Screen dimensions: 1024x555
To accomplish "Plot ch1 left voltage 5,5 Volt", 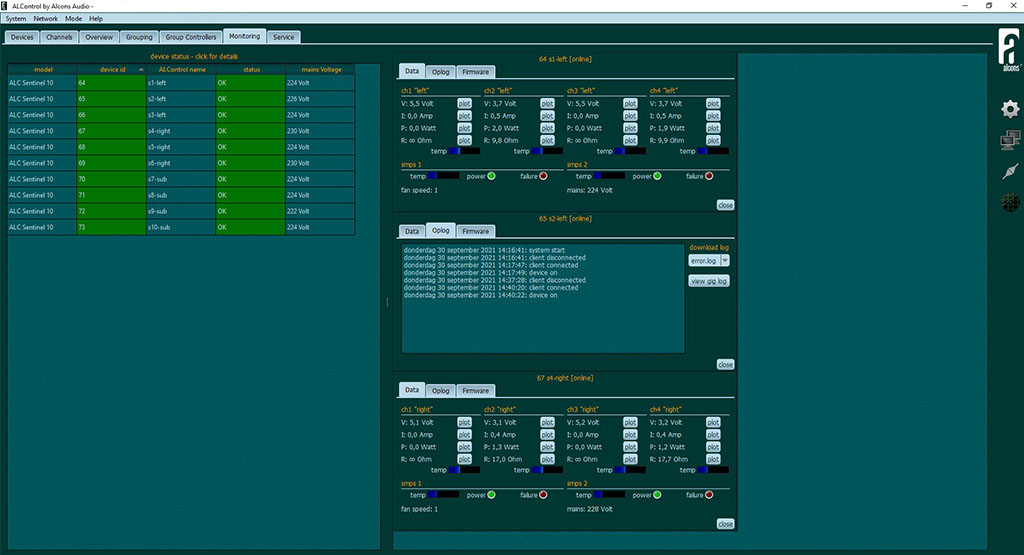I will click(464, 103).
